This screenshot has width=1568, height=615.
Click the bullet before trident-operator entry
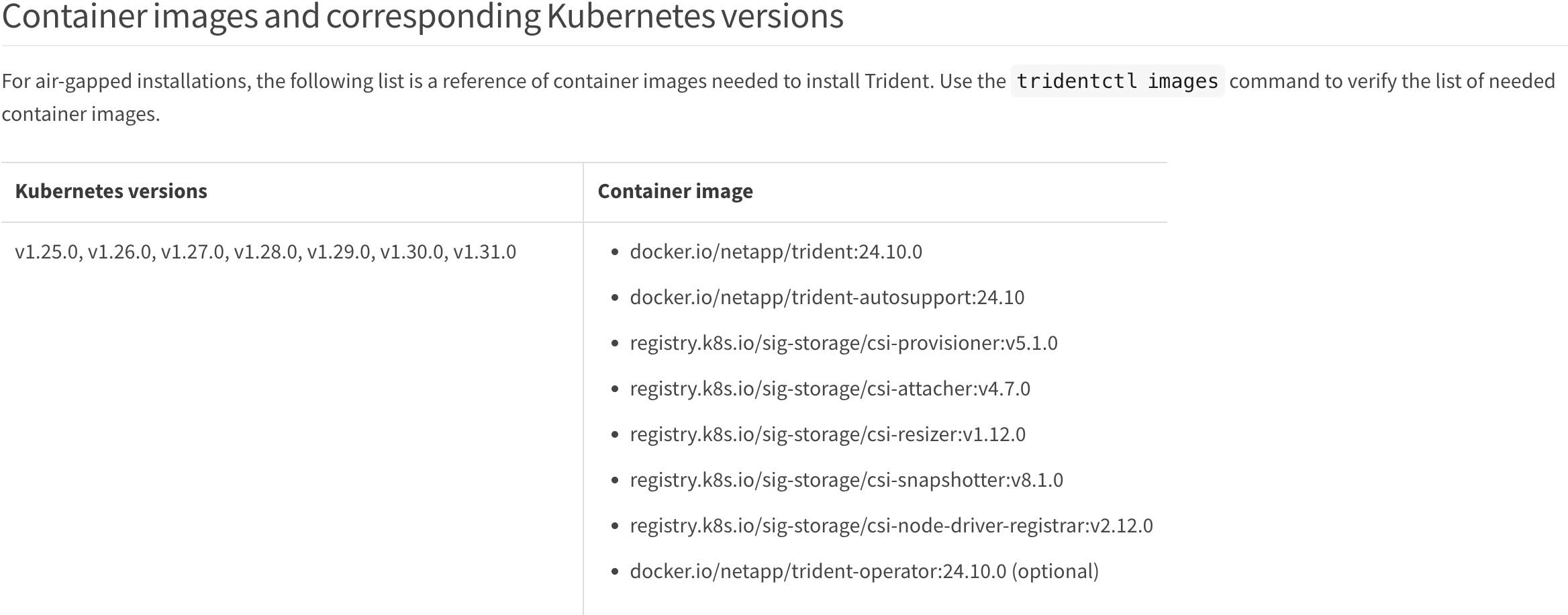point(614,572)
